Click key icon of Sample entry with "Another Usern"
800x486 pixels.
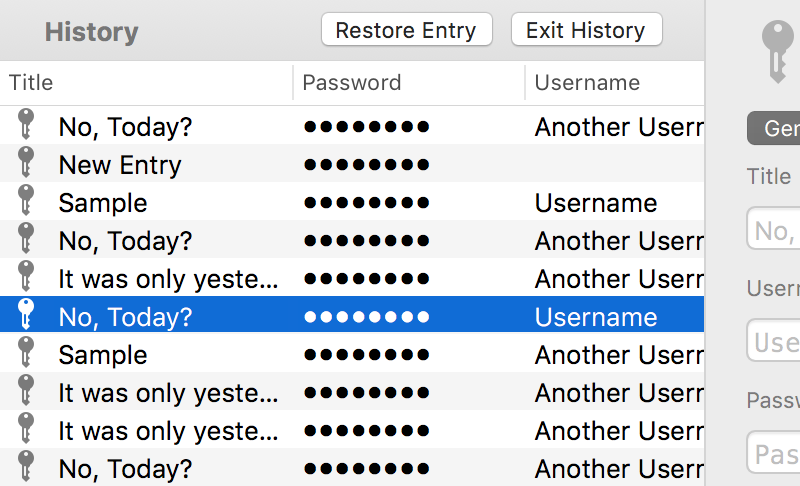pyautogui.click(x=26, y=352)
